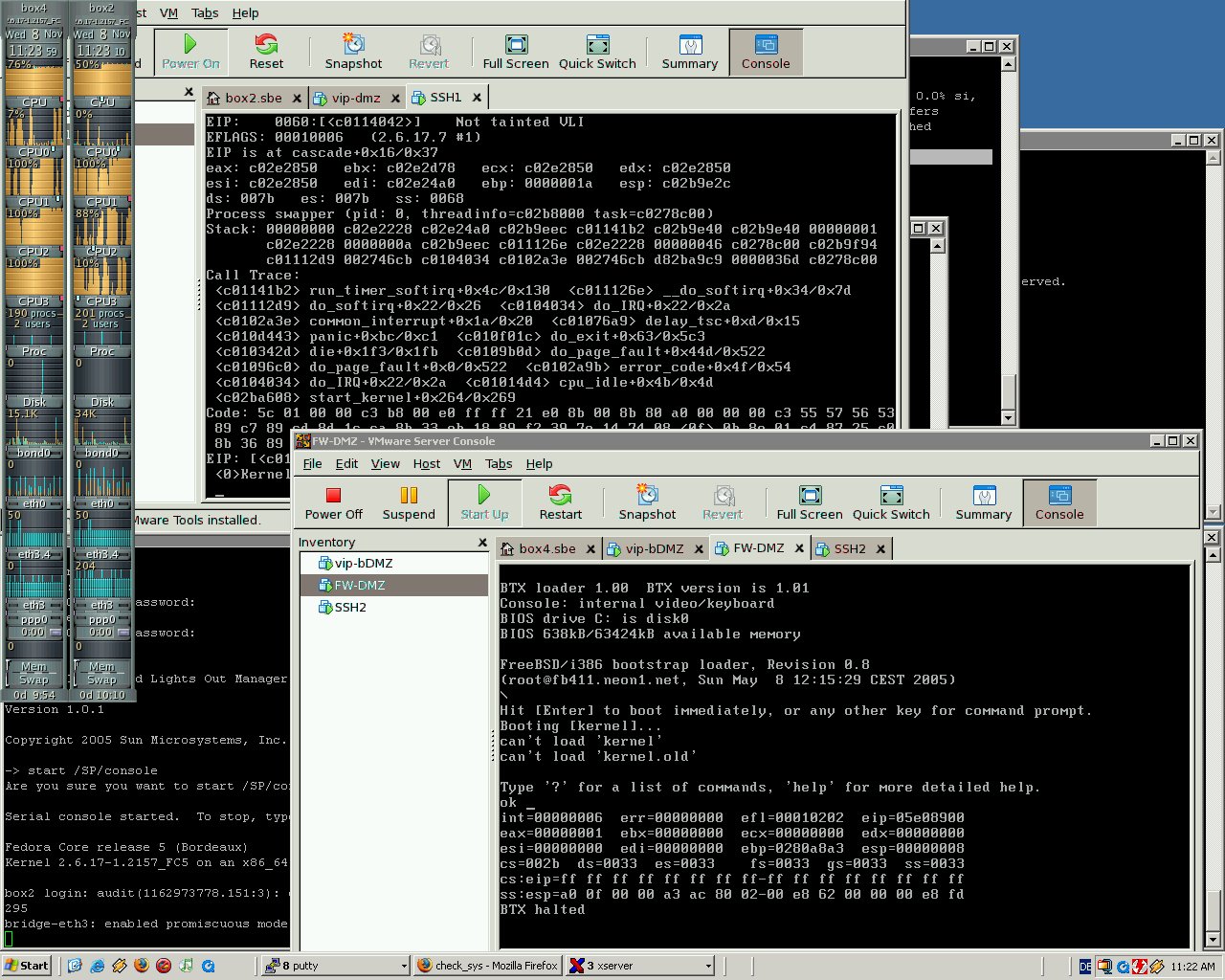The width and height of the screenshot is (1225, 980).
Task: Switch to the SSH2 tab
Action: [850, 548]
